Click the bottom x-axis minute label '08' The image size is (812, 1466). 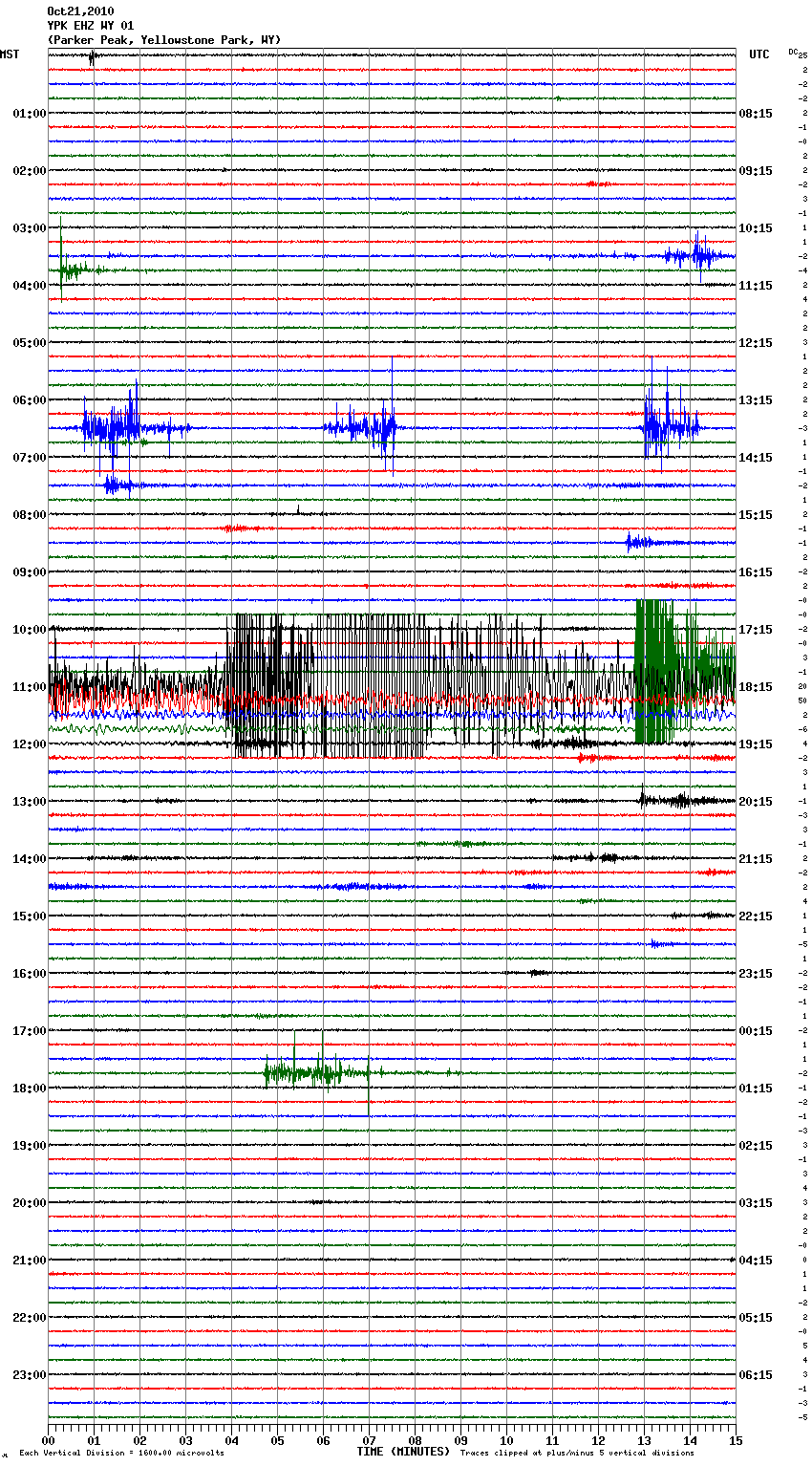[x=415, y=1440]
